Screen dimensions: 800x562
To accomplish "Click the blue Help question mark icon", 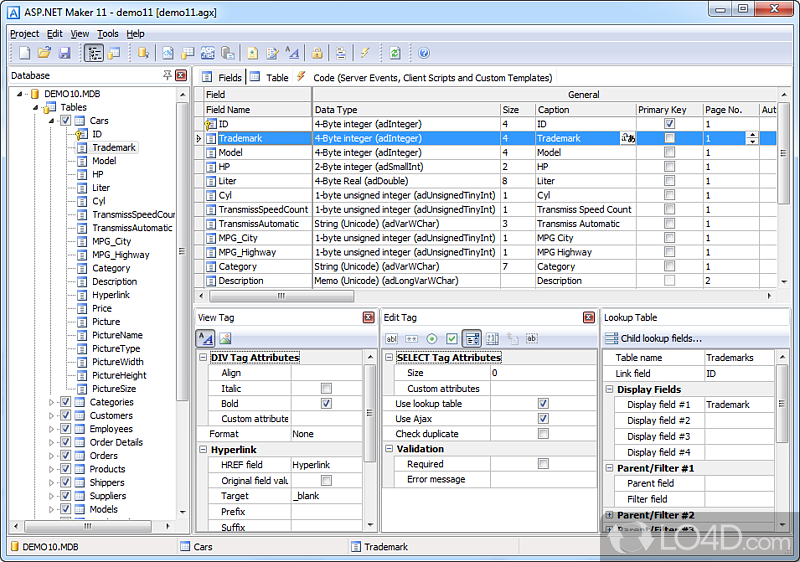I will tap(423, 53).
